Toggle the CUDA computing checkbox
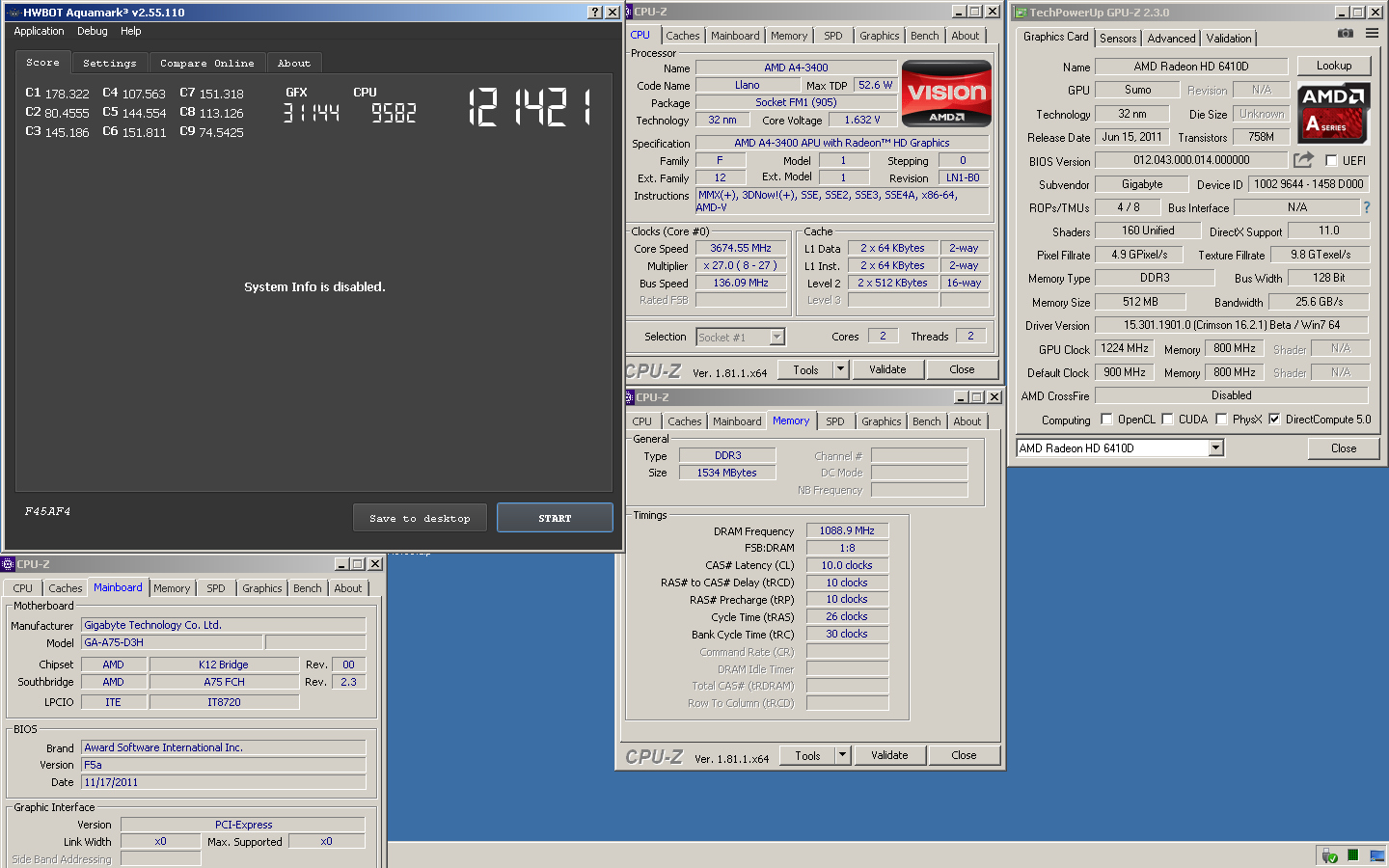Image resolution: width=1389 pixels, height=868 pixels. tap(1167, 420)
